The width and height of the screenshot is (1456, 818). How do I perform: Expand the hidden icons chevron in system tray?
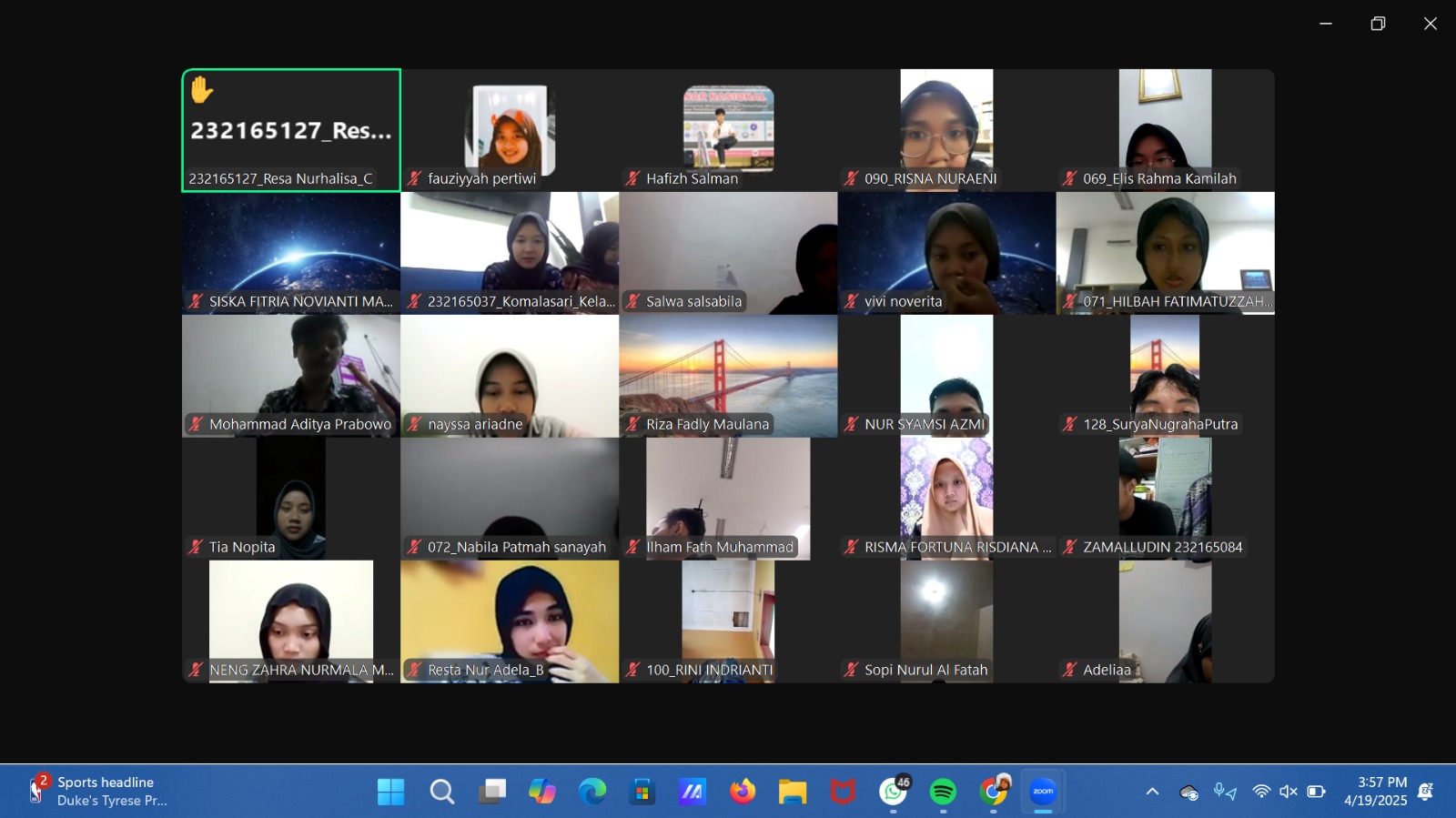coord(1152,792)
